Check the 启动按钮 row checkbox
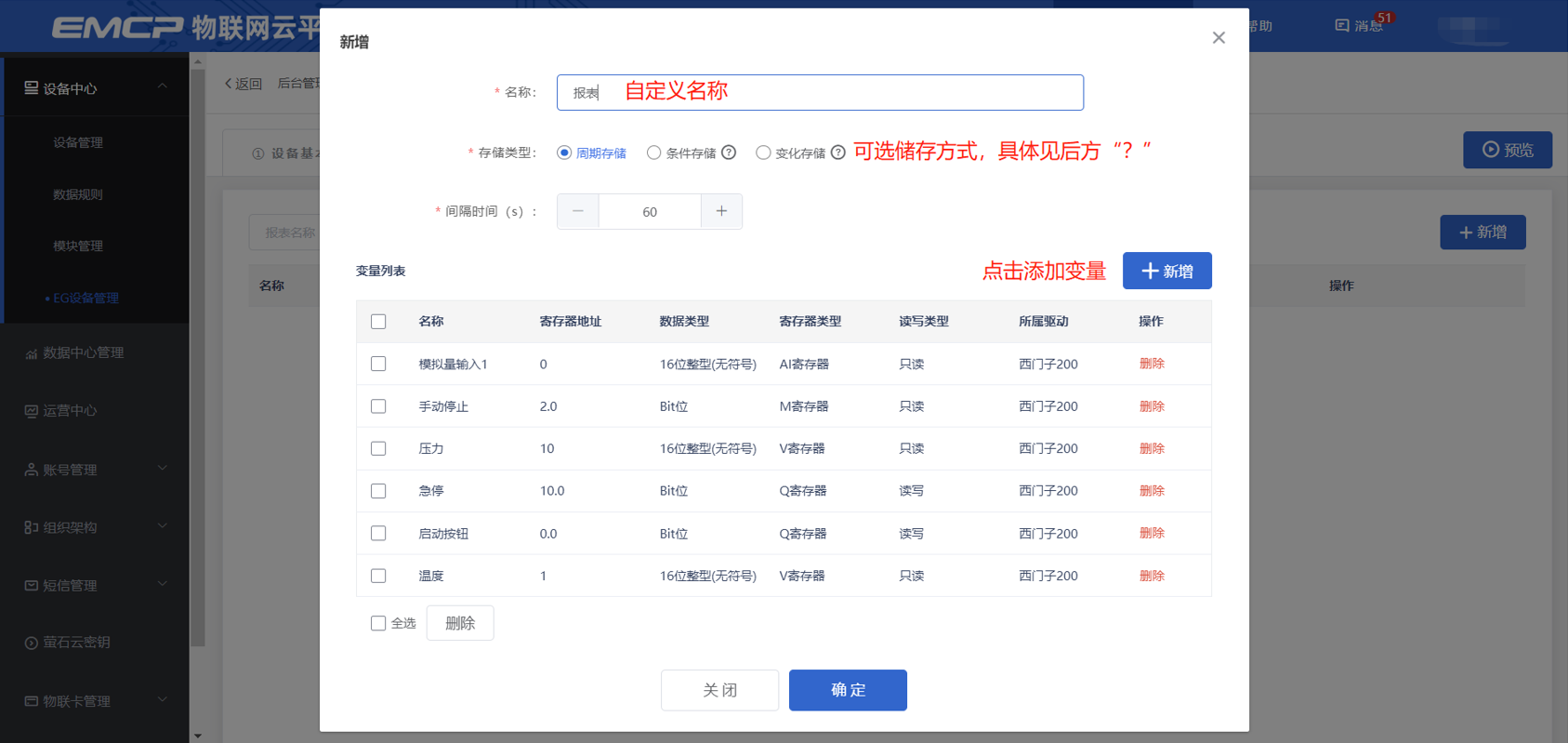 pyautogui.click(x=378, y=533)
